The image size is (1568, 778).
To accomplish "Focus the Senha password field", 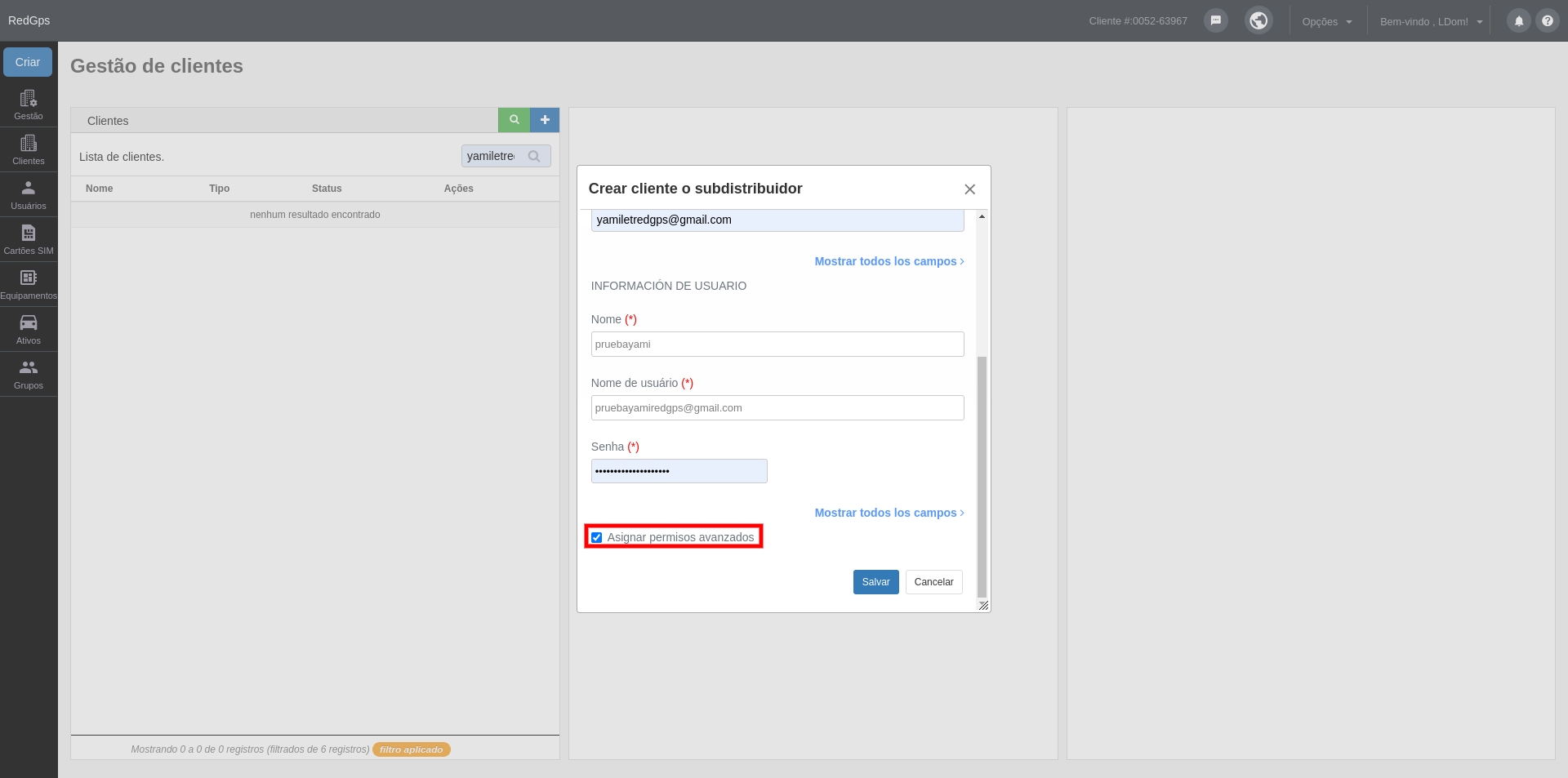I will [x=679, y=471].
